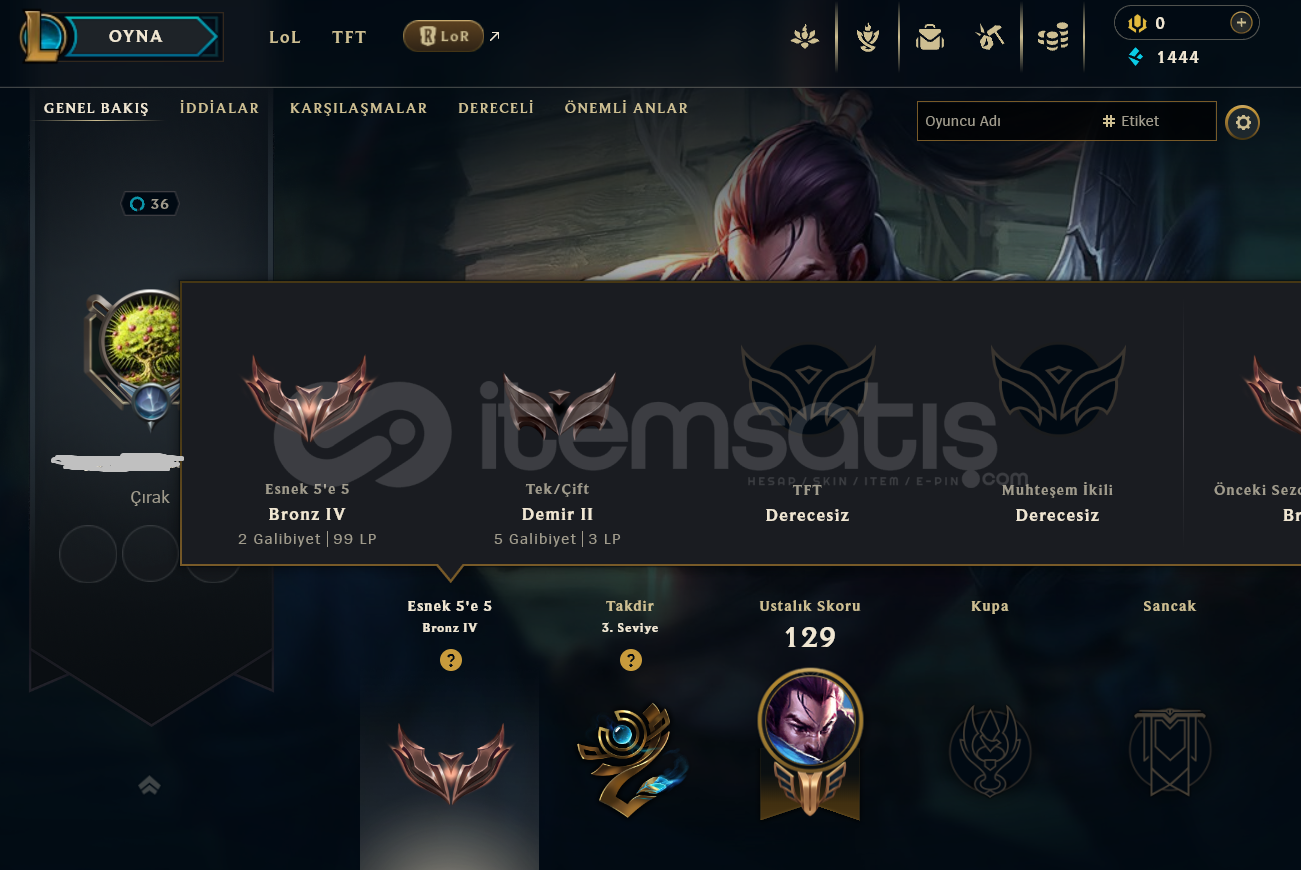This screenshot has width=1301, height=870.
Task: Select the TFT game mode link
Action: click(x=349, y=37)
